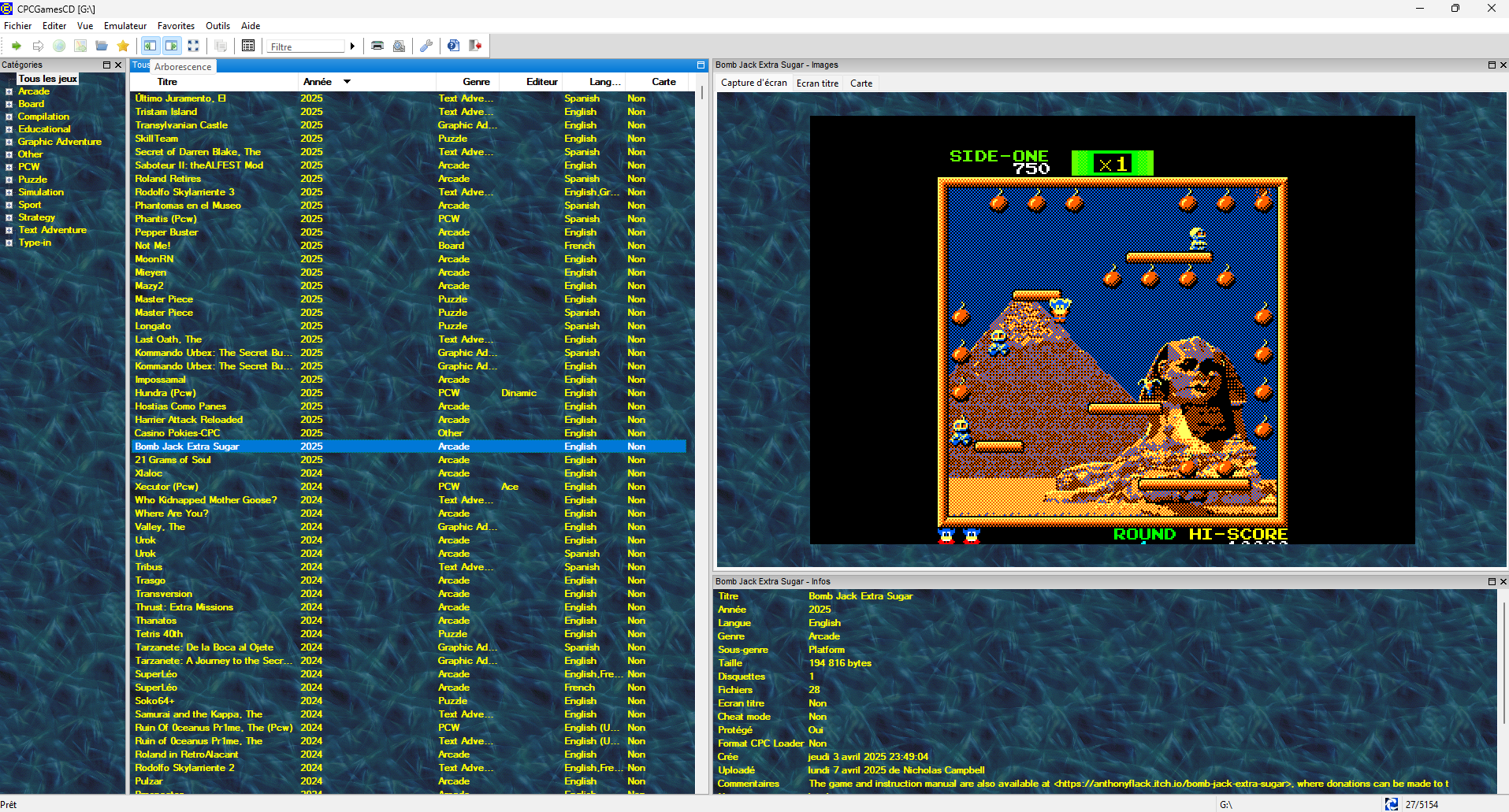Toggle the right info panel button
This screenshot has width=1509, height=812.
[171, 46]
